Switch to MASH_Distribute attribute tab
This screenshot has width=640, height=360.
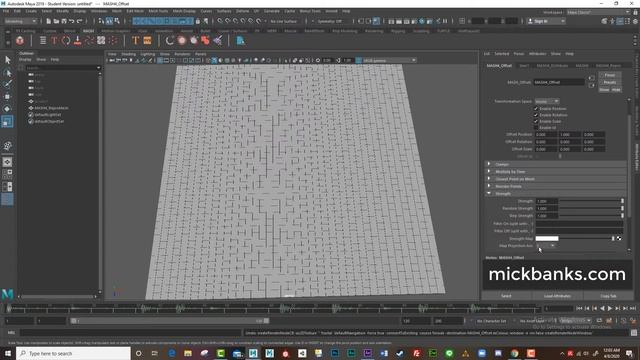pyautogui.click(x=552, y=65)
